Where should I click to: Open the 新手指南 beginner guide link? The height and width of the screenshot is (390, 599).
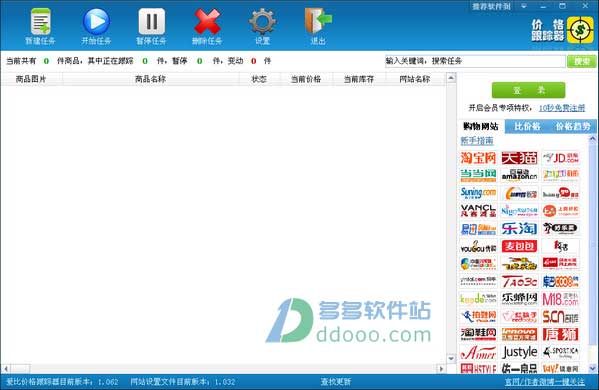pos(477,141)
